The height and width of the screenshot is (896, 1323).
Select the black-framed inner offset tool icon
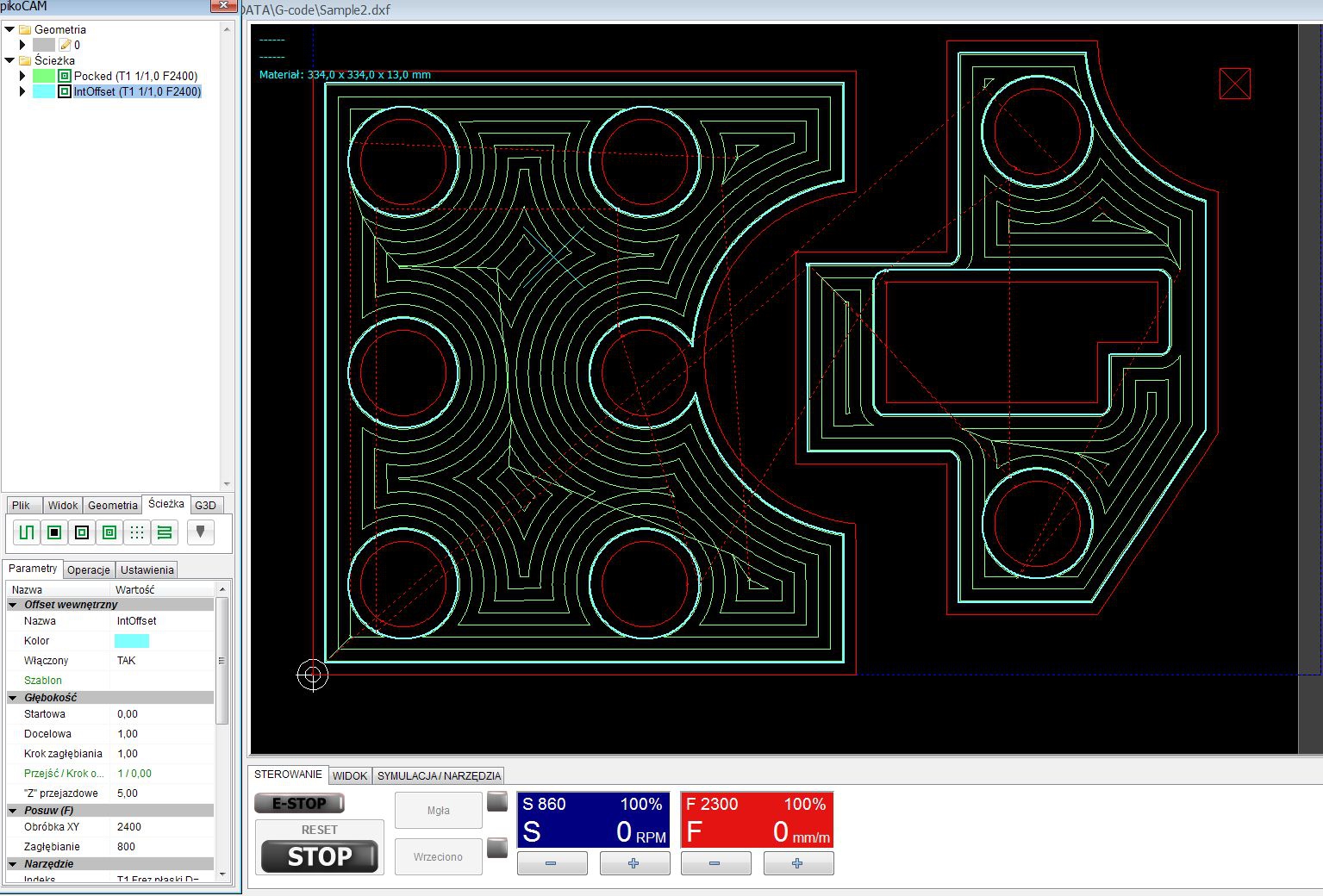click(x=82, y=532)
